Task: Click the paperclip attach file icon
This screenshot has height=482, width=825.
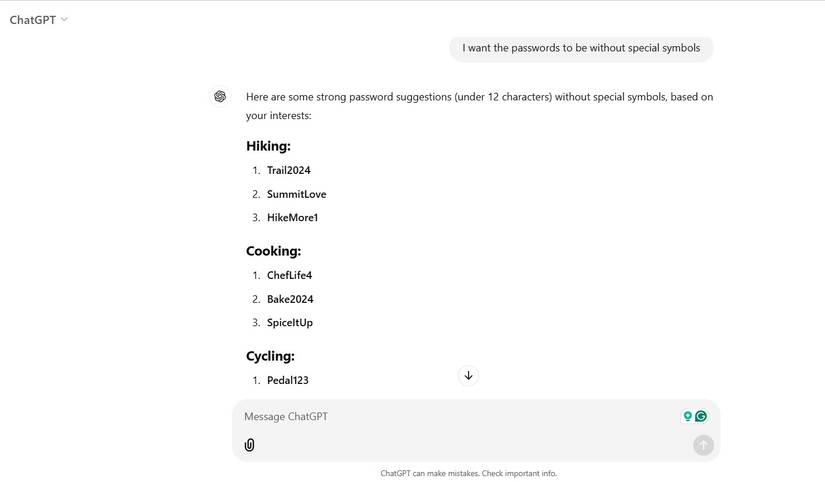Action: click(x=249, y=445)
